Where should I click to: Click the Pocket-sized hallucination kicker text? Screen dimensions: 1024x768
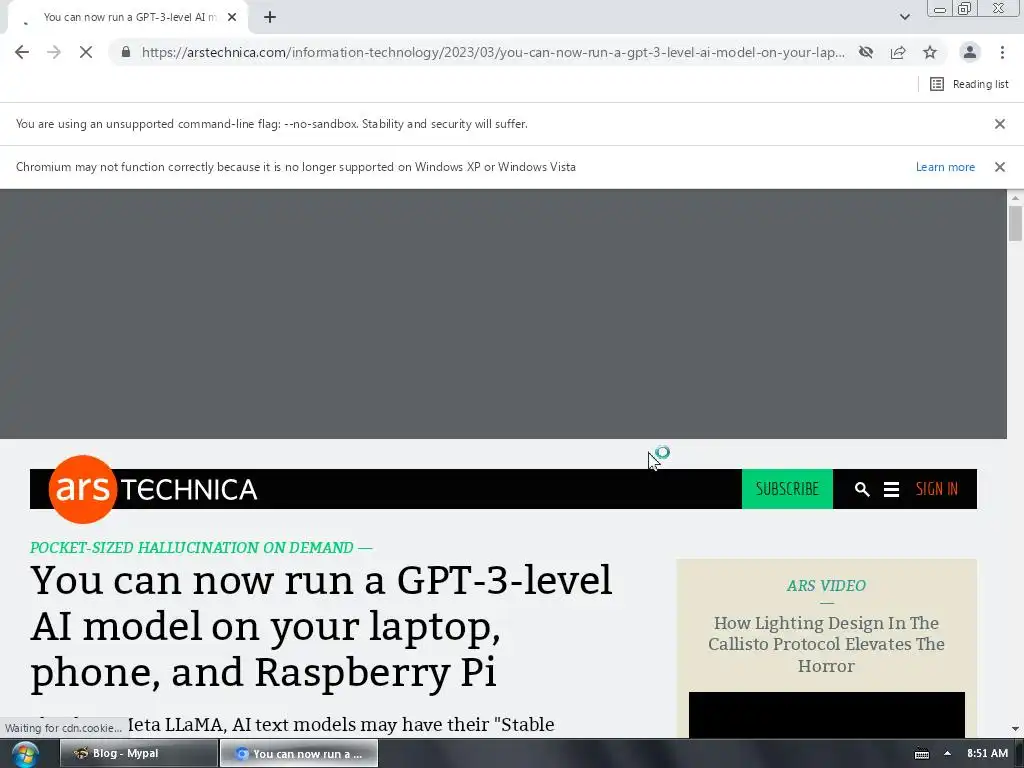201,547
